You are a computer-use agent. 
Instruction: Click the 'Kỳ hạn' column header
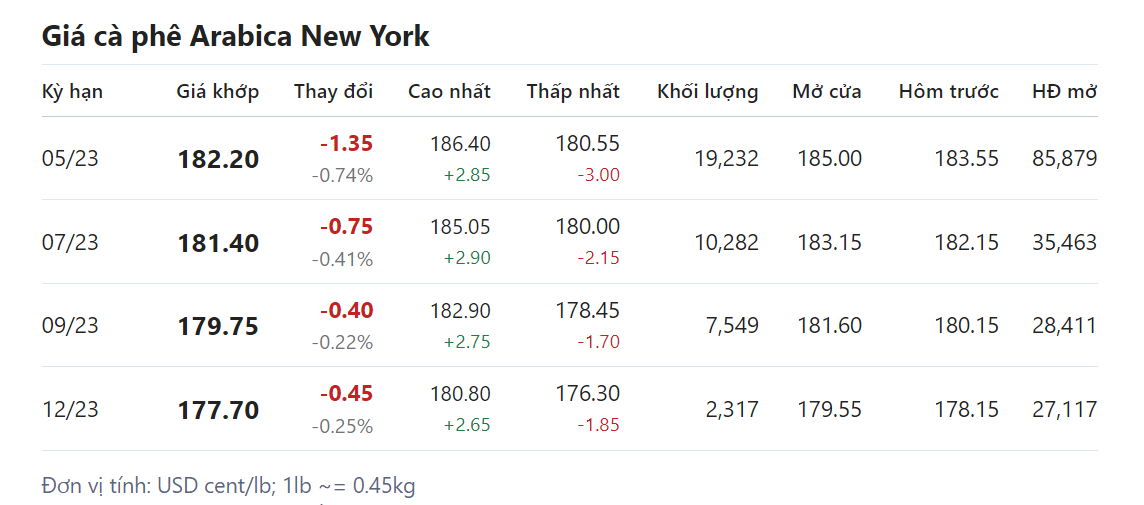pyautogui.click(x=72, y=92)
